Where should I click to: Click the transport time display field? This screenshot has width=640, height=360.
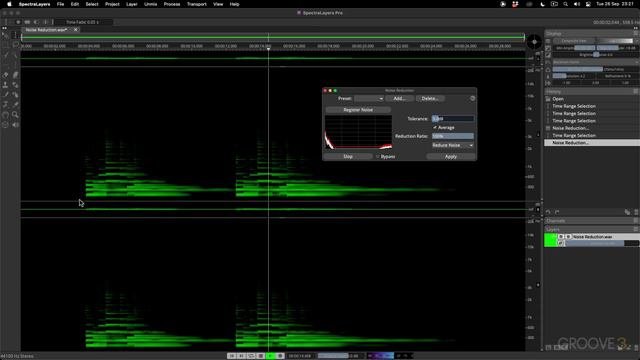300,356
